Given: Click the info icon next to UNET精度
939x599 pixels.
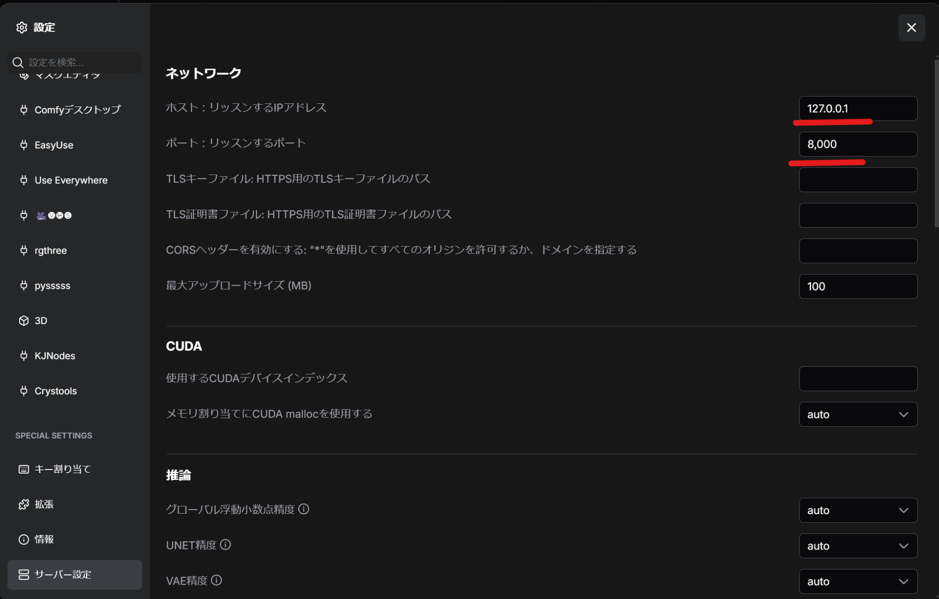Looking at the screenshot, I should coord(226,545).
